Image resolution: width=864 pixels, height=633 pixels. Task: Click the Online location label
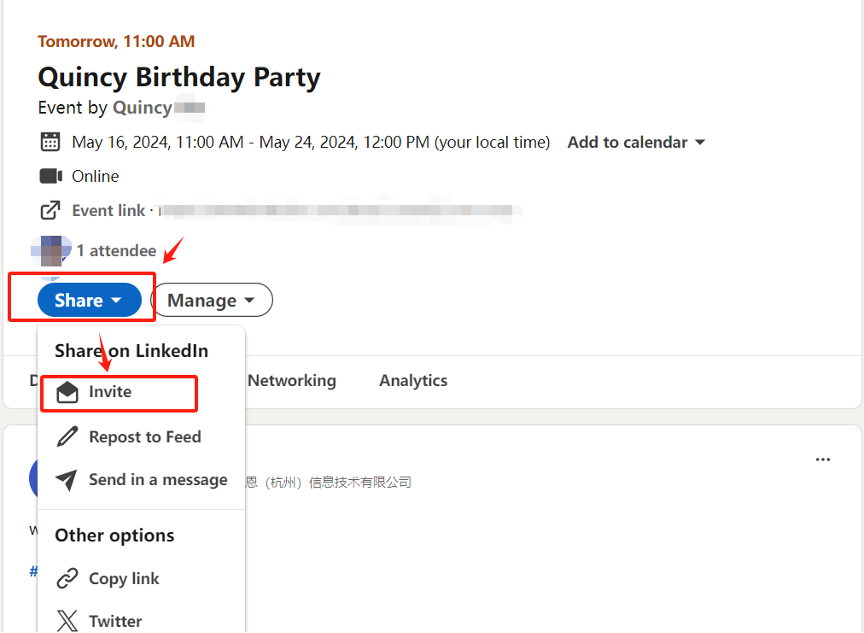tap(95, 176)
